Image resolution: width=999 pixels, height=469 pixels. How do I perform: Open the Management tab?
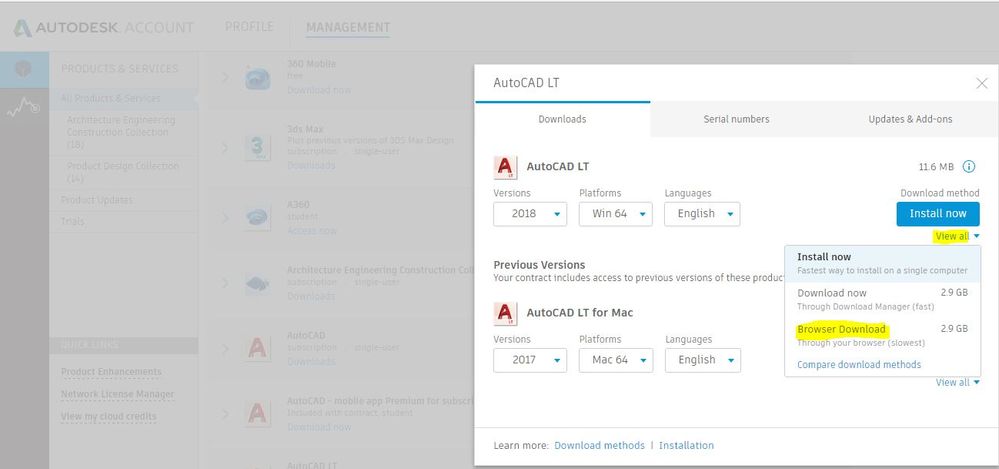point(348,27)
